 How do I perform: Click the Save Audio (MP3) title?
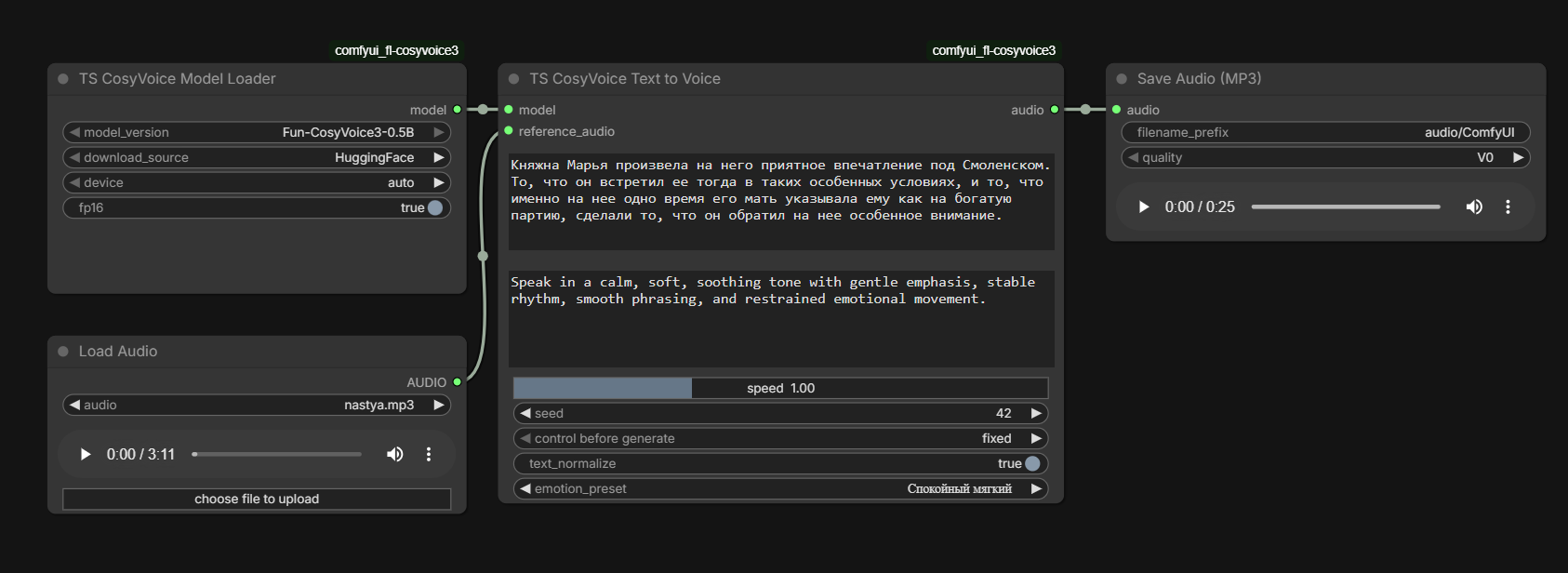(1199, 79)
